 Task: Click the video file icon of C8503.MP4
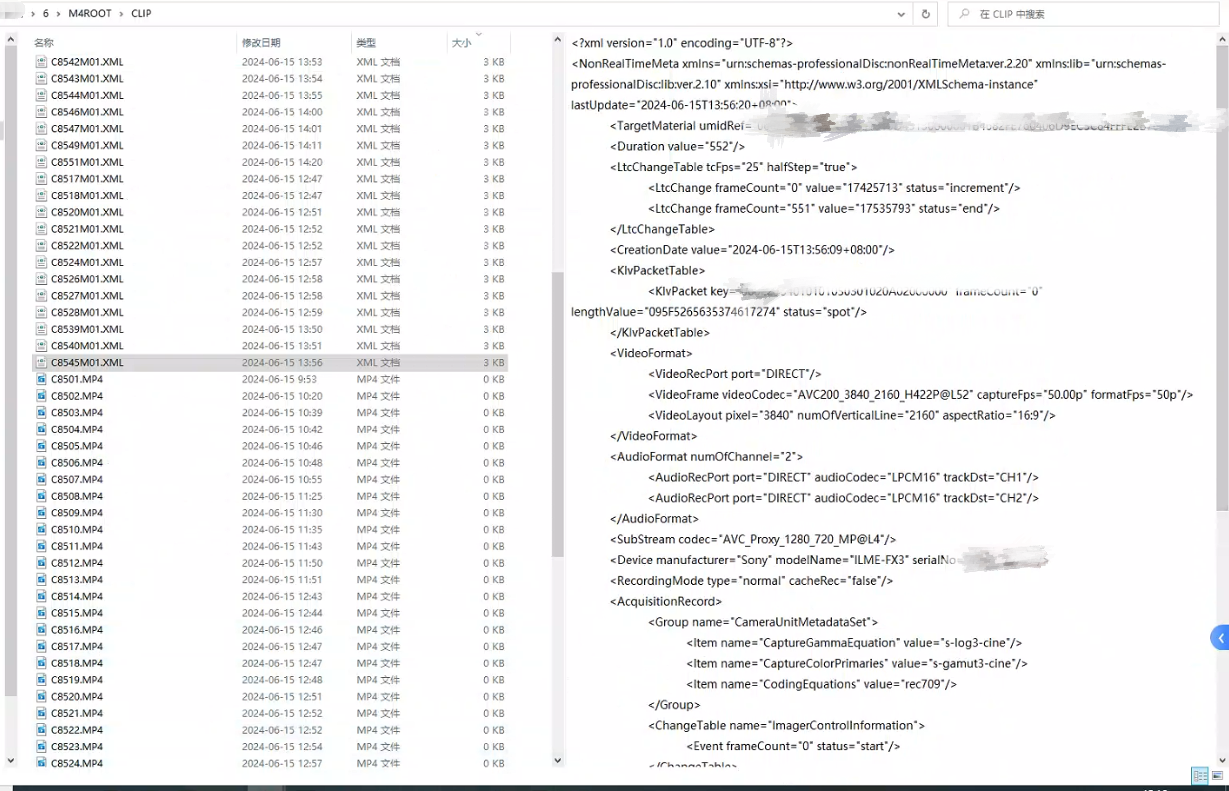point(42,413)
